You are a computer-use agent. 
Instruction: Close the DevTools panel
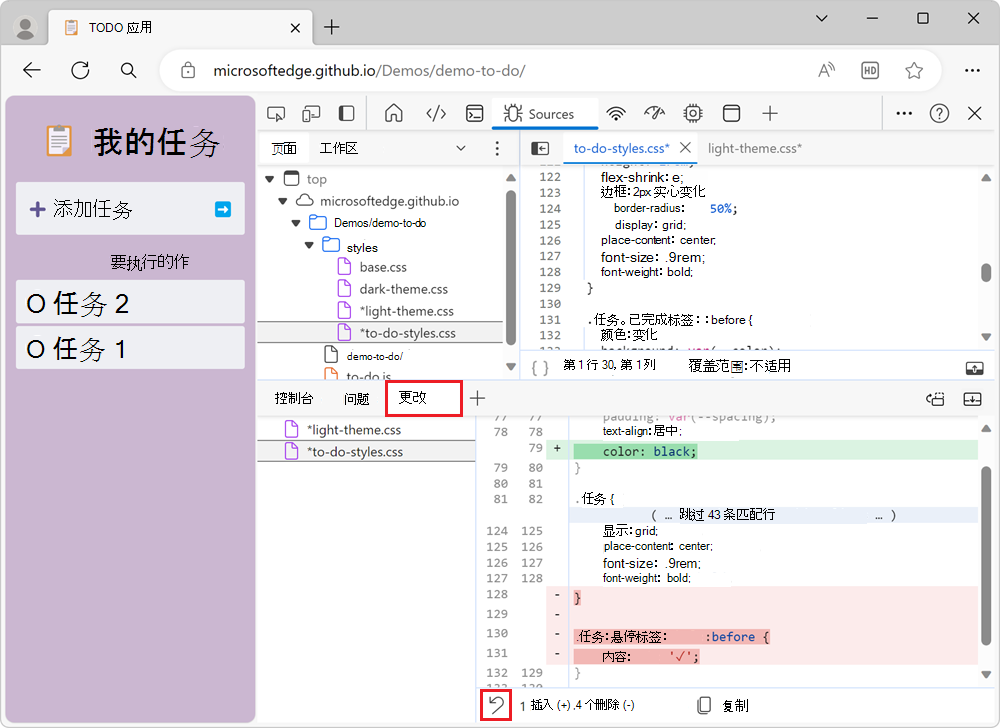[974, 113]
